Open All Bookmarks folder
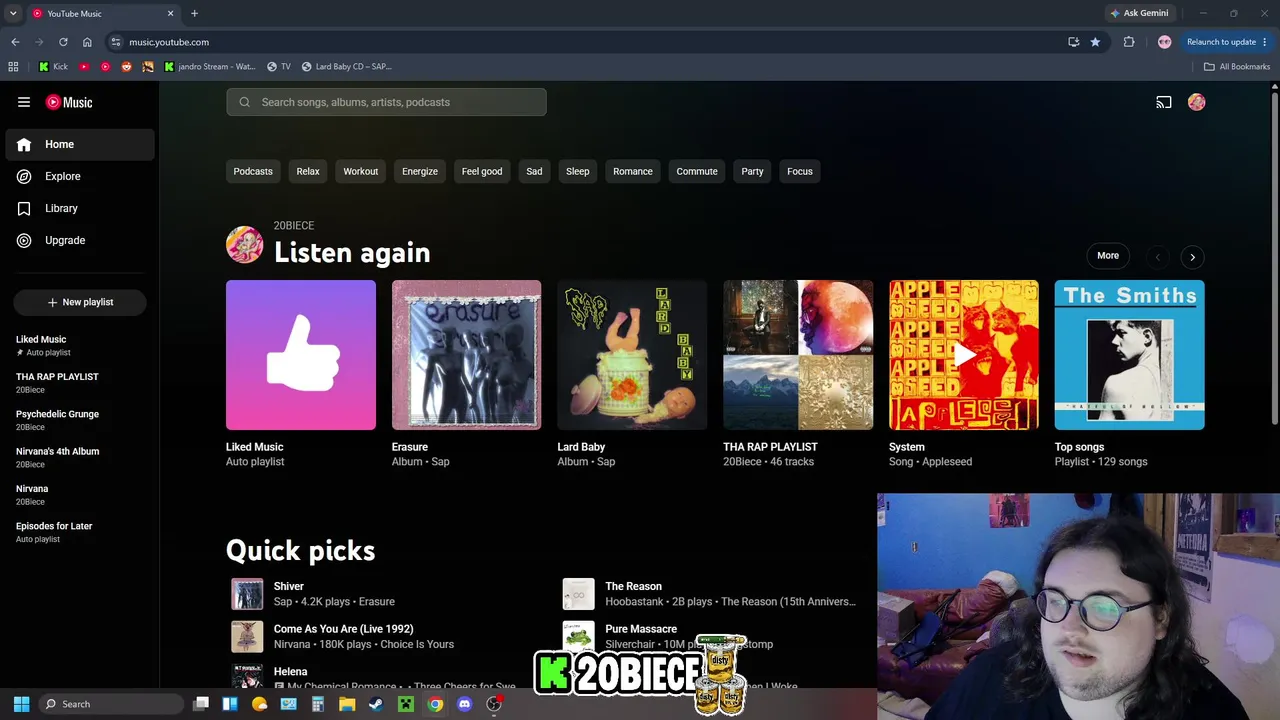This screenshot has width=1280, height=720. point(1237,67)
